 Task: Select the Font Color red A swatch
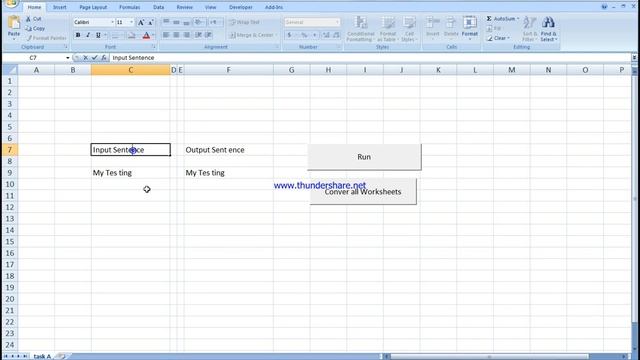[x=146, y=36]
